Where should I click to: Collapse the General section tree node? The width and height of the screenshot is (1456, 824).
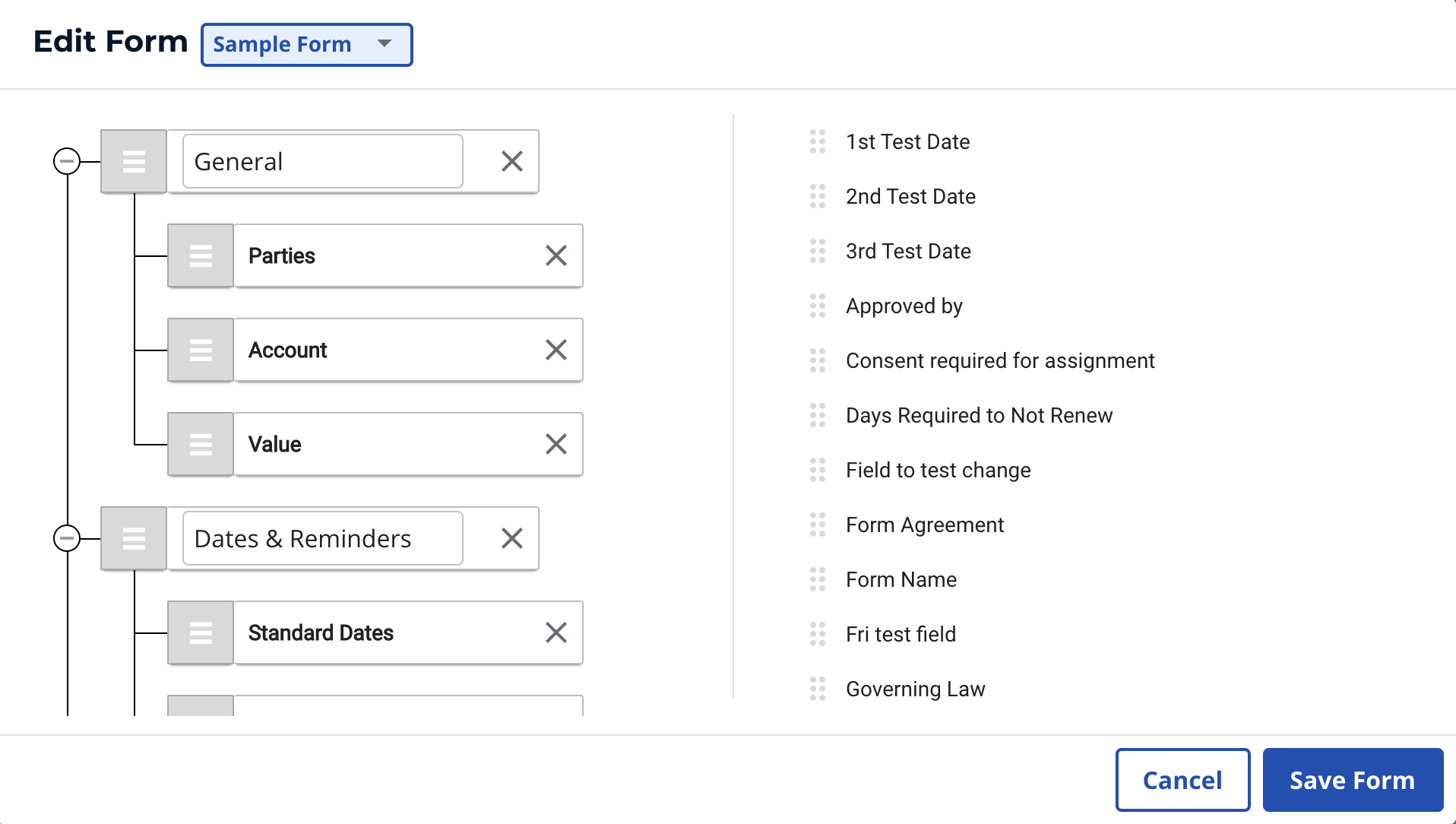click(67, 161)
